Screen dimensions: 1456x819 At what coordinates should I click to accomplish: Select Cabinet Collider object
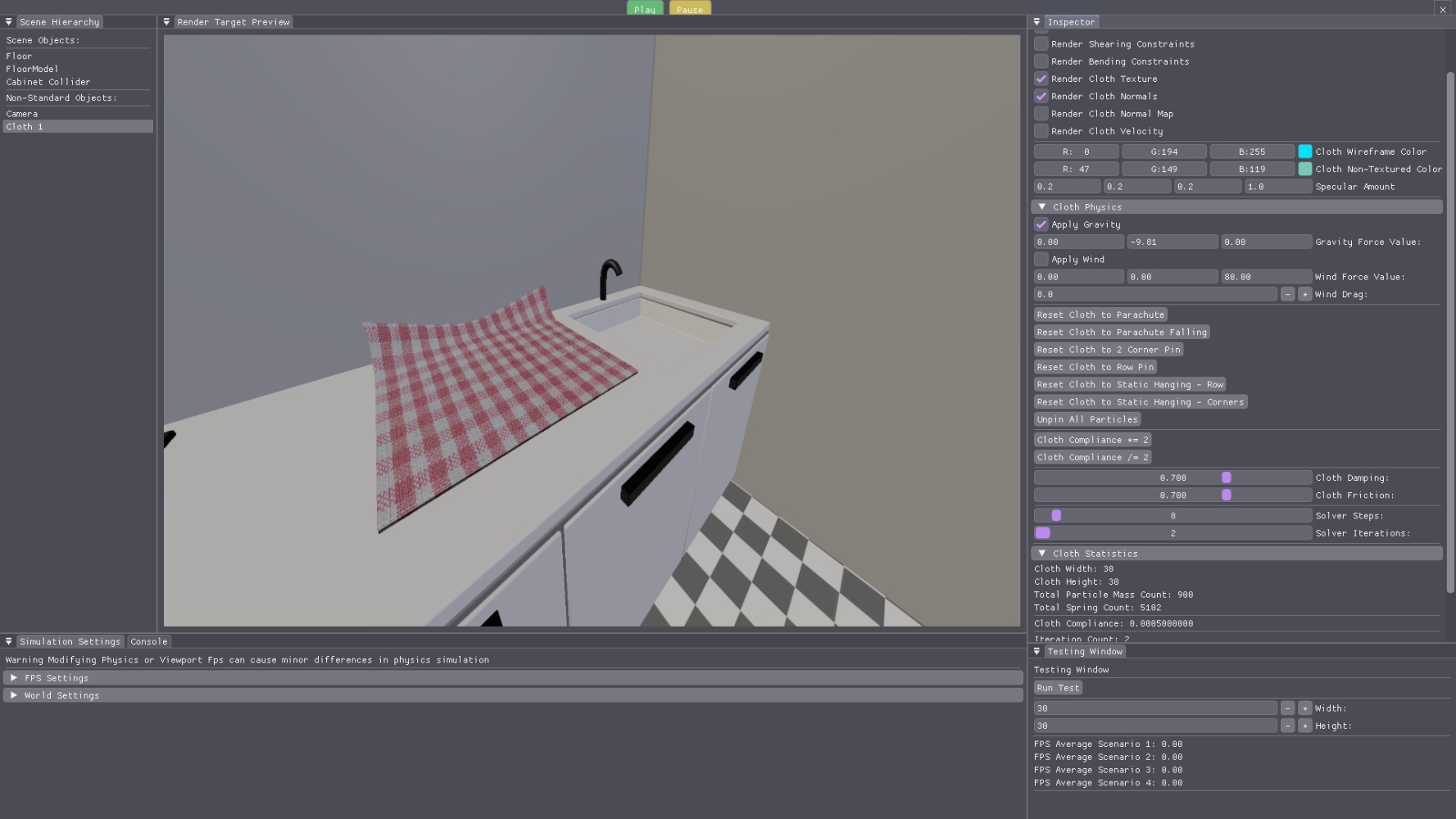48,82
